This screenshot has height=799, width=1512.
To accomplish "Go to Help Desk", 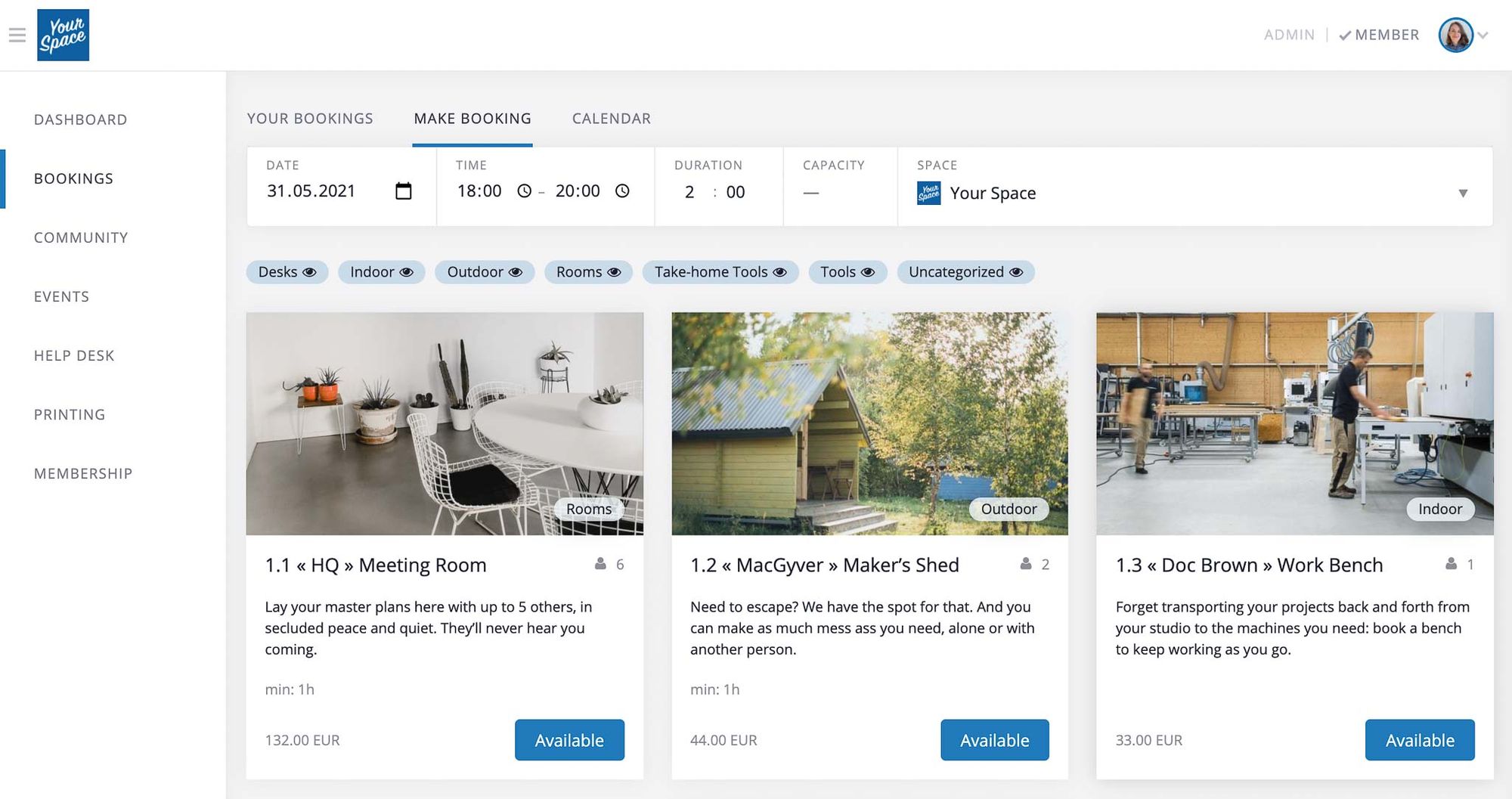I will click(x=74, y=355).
